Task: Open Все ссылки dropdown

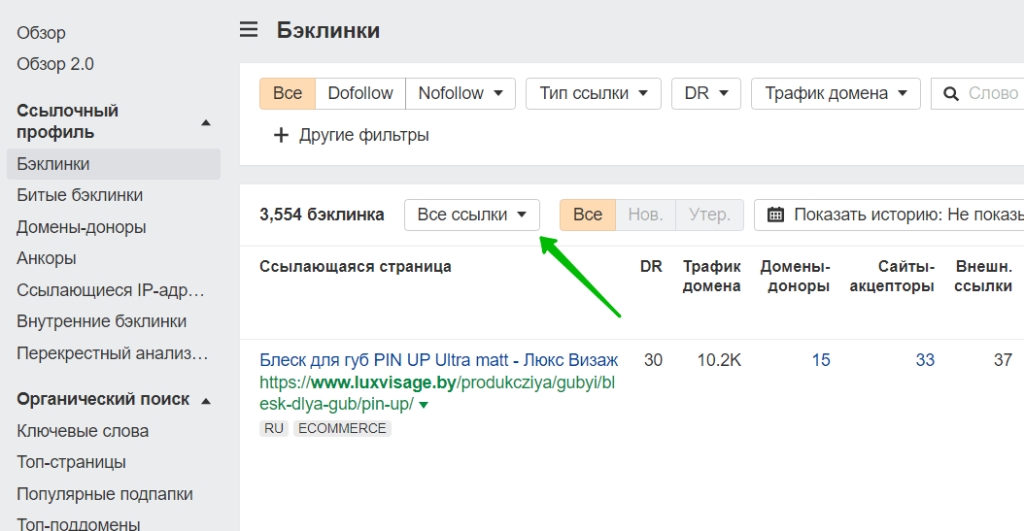Action: coord(472,215)
